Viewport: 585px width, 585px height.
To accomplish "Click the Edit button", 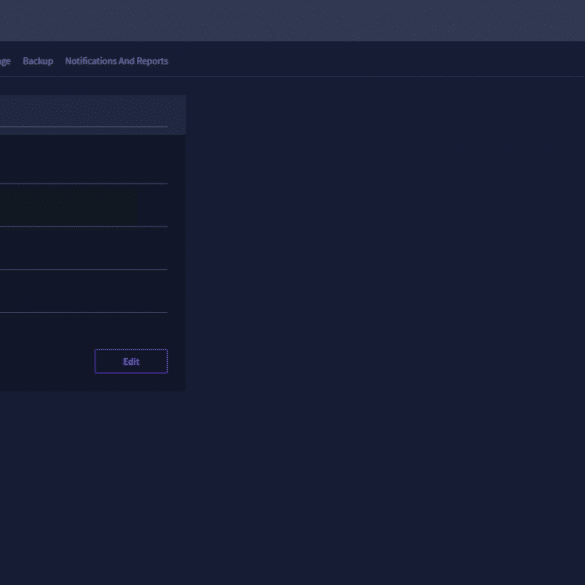I will tap(131, 361).
